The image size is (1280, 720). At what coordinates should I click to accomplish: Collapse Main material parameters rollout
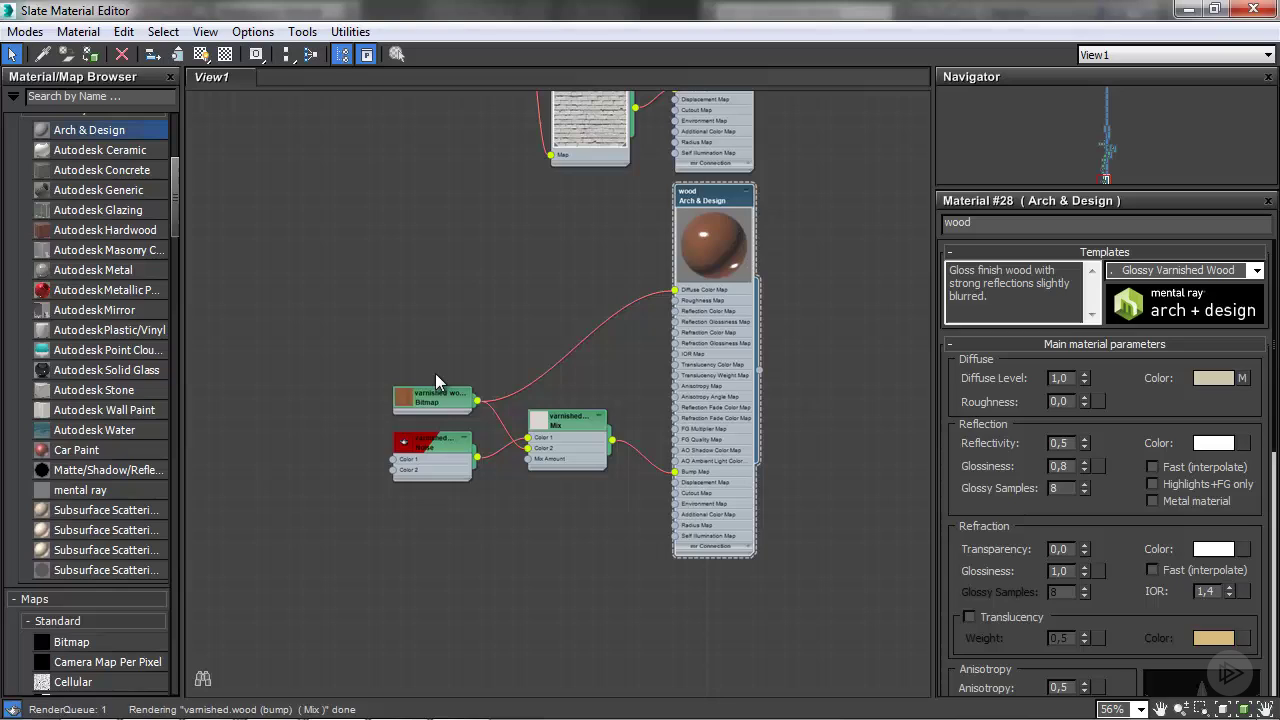pos(950,344)
